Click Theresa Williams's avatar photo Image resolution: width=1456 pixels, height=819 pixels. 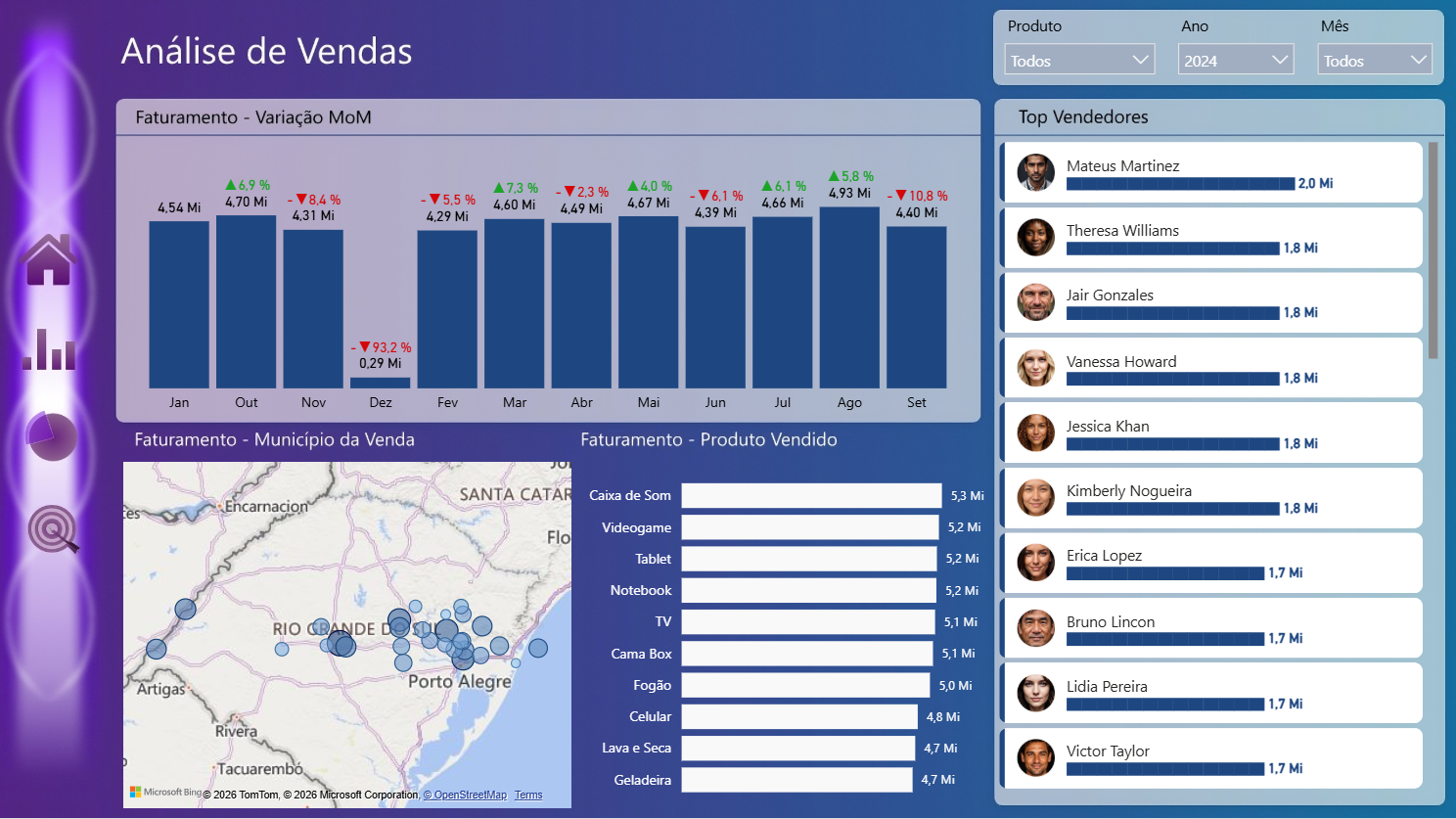point(1035,237)
